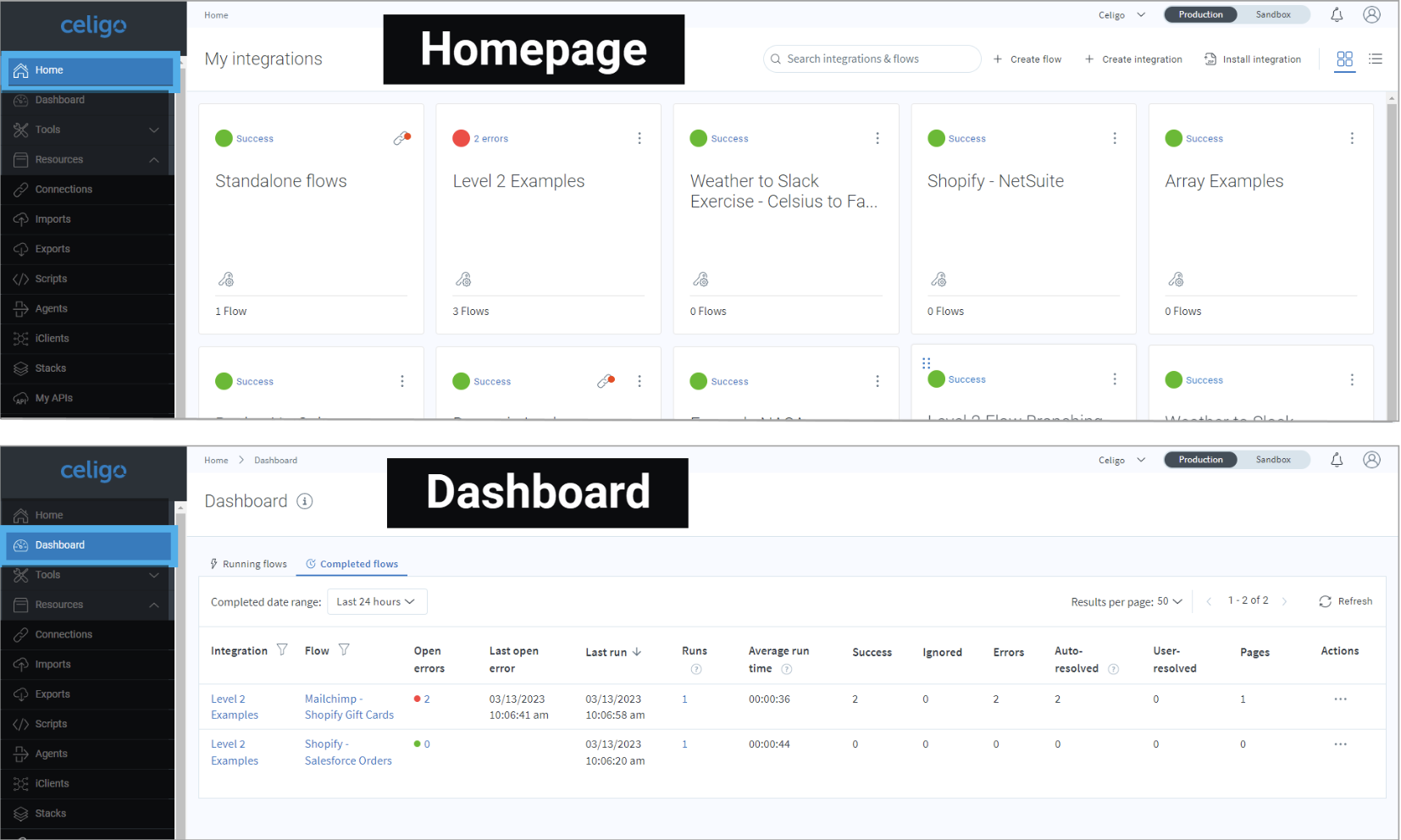Viewport: 1401px width, 840px height.
Task: Select the Completed flows tab
Action: point(352,563)
